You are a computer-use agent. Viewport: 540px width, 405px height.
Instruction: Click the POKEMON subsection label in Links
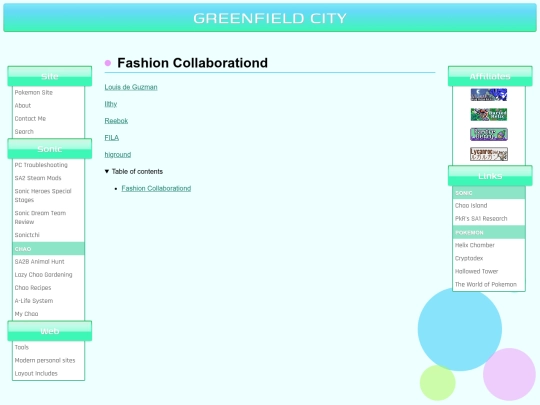pyautogui.click(x=489, y=232)
